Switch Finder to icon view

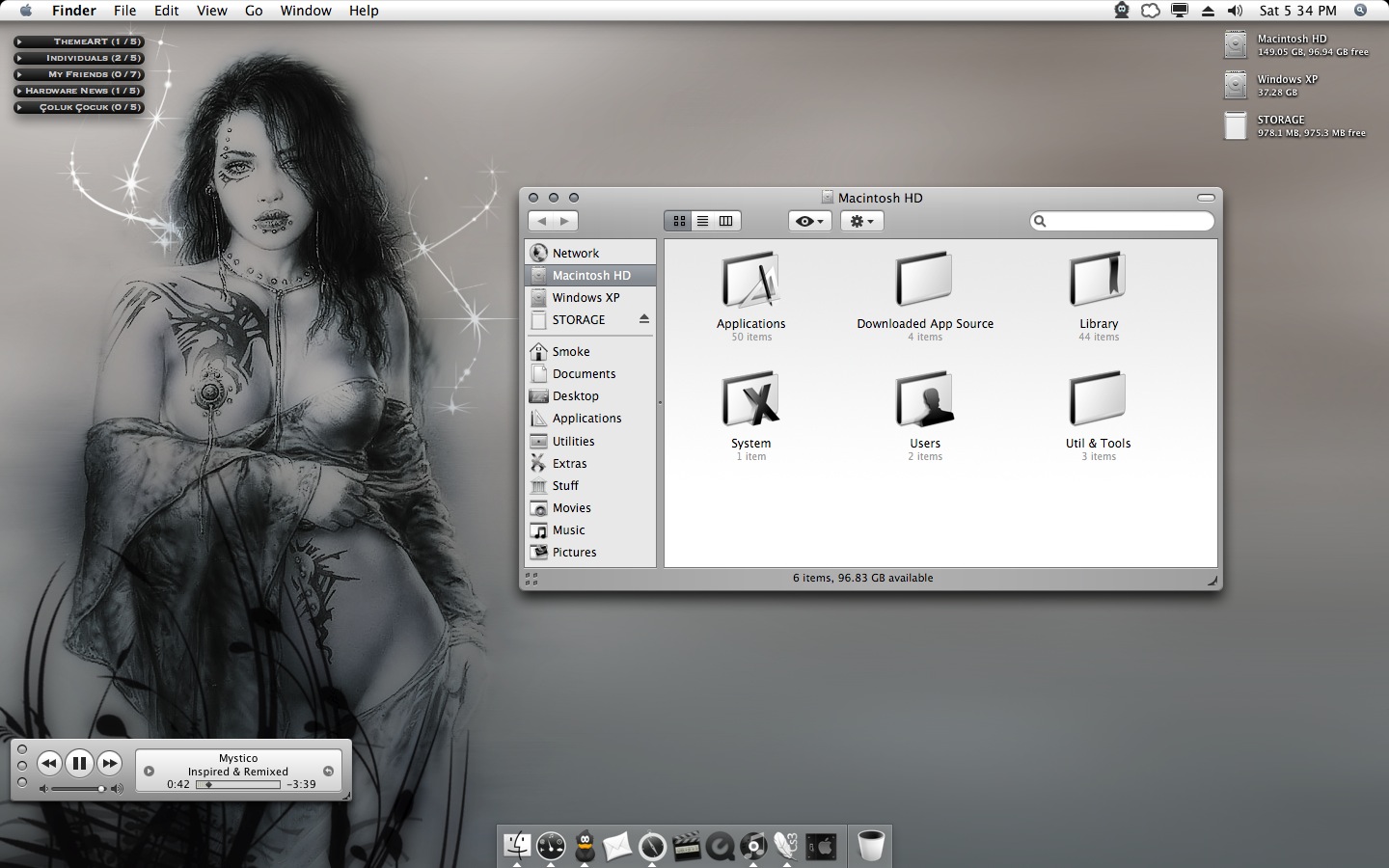pyautogui.click(x=679, y=221)
